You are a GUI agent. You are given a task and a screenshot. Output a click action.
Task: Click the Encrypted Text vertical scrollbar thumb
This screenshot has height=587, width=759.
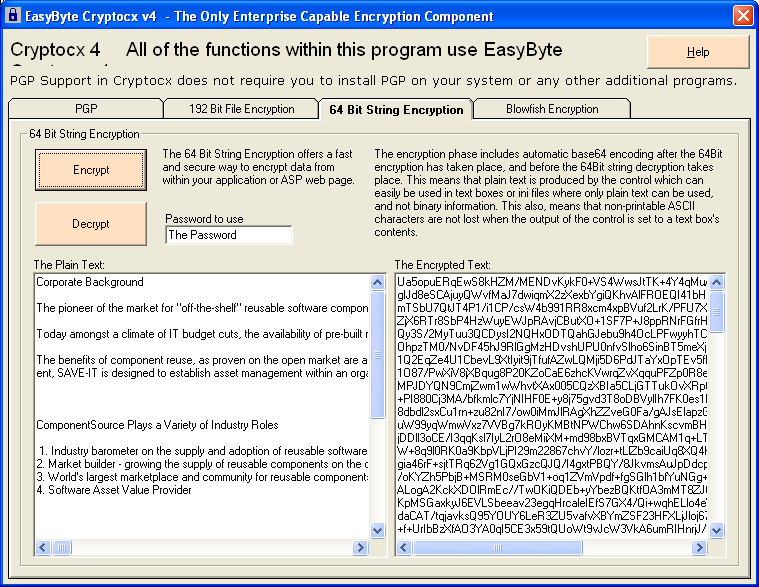click(717, 312)
